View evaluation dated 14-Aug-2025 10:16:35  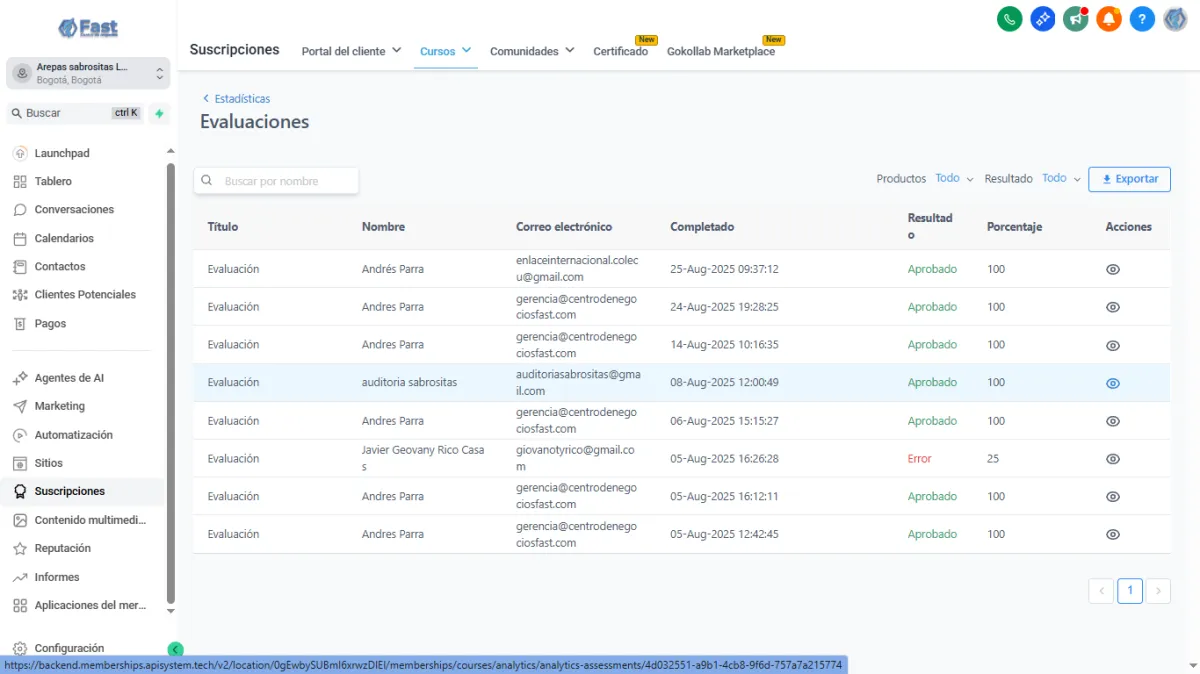1113,345
